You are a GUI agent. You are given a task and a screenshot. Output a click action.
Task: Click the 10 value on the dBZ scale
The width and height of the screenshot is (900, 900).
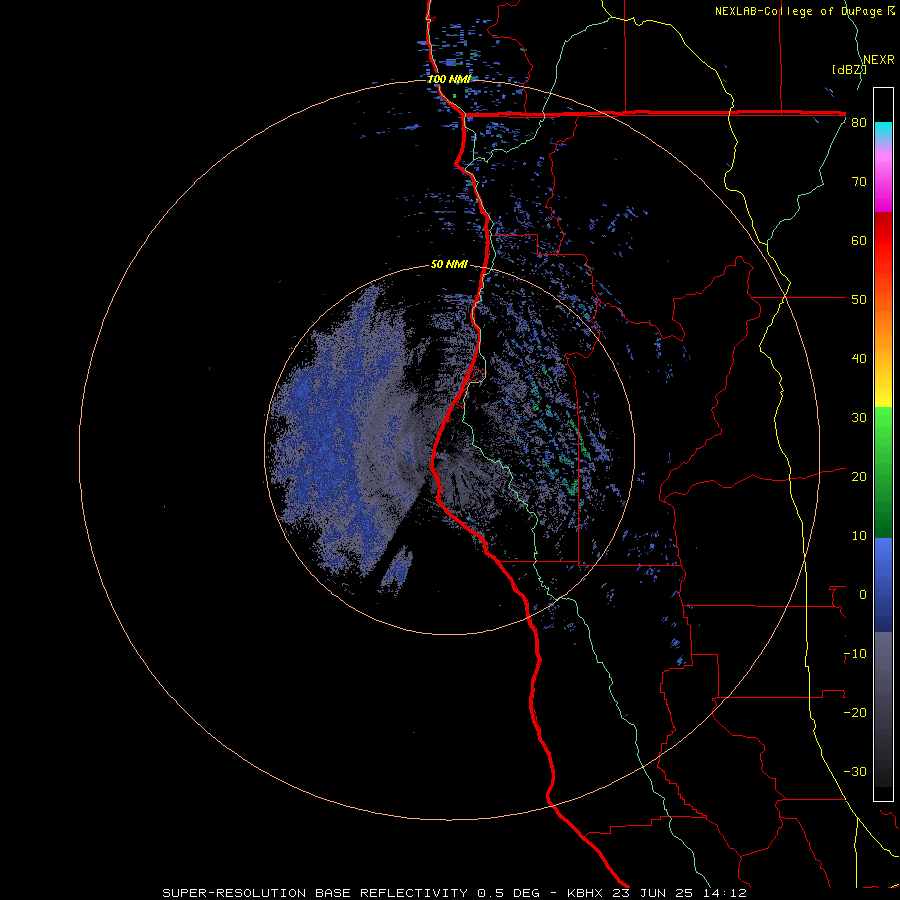pos(859,536)
